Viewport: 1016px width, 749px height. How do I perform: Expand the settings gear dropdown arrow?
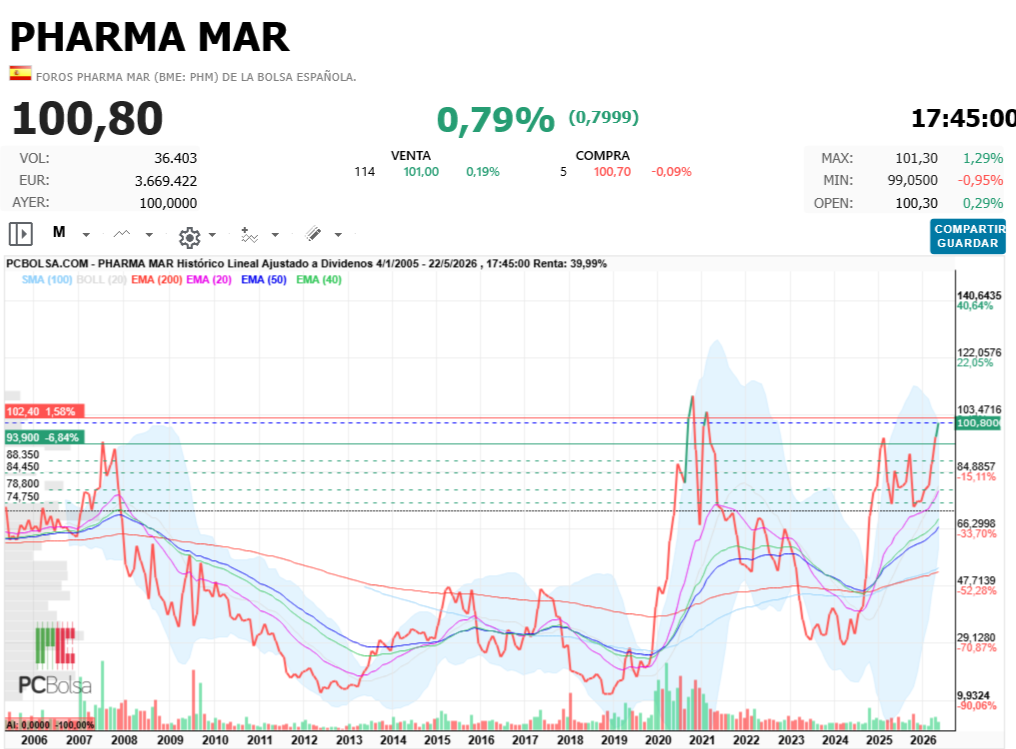tap(212, 235)
